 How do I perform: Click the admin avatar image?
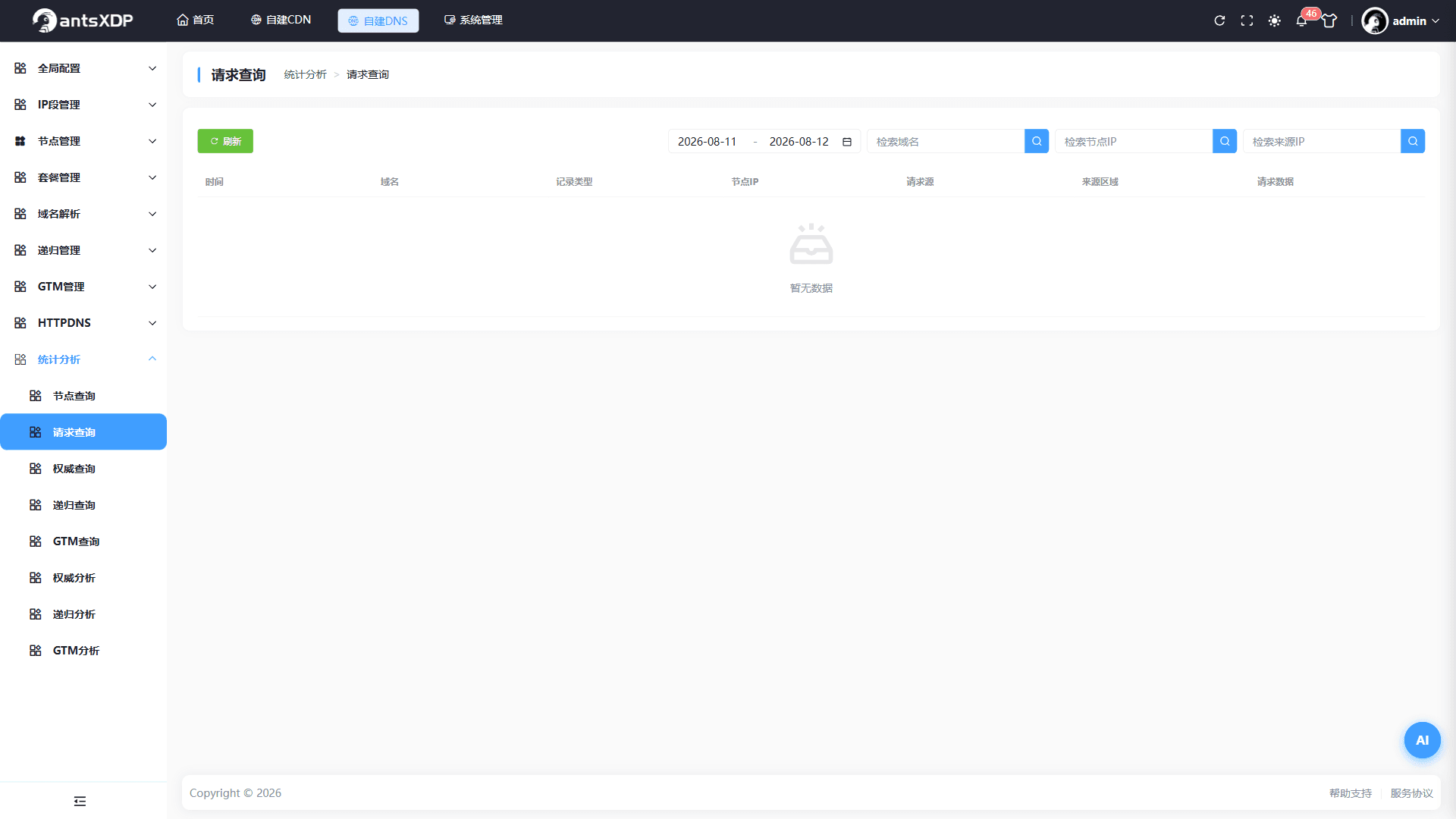pos(1374,20)
